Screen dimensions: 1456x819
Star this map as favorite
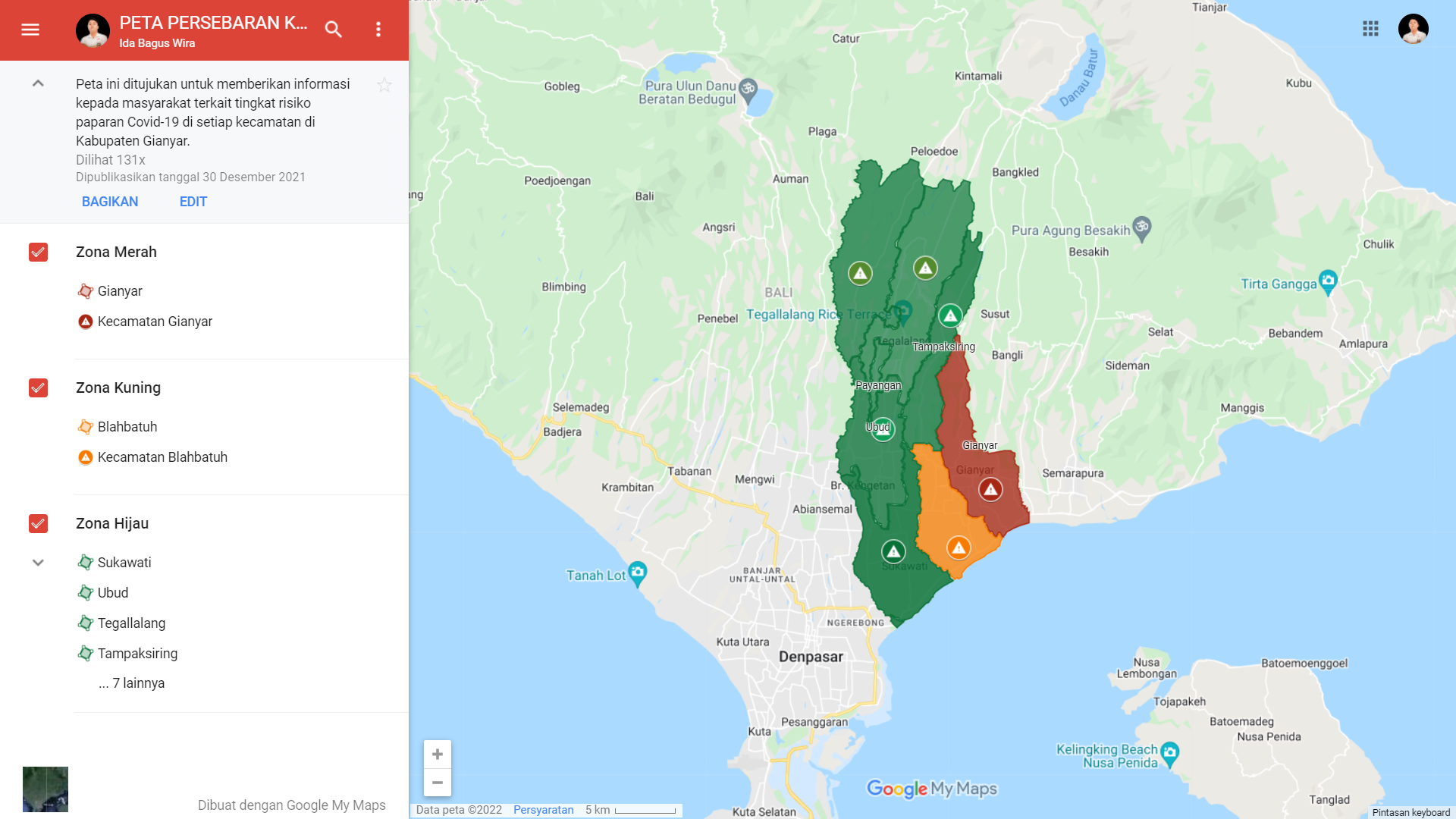(384, 85)
